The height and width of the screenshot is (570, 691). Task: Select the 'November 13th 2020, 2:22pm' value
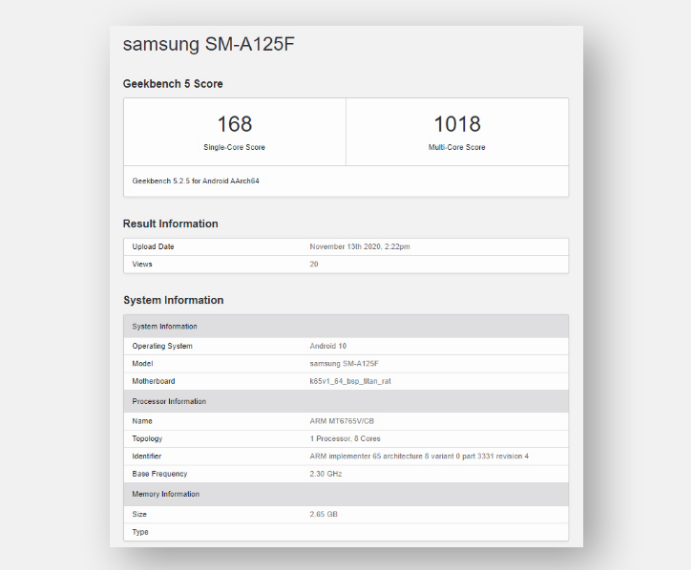[x=360, y=246]
